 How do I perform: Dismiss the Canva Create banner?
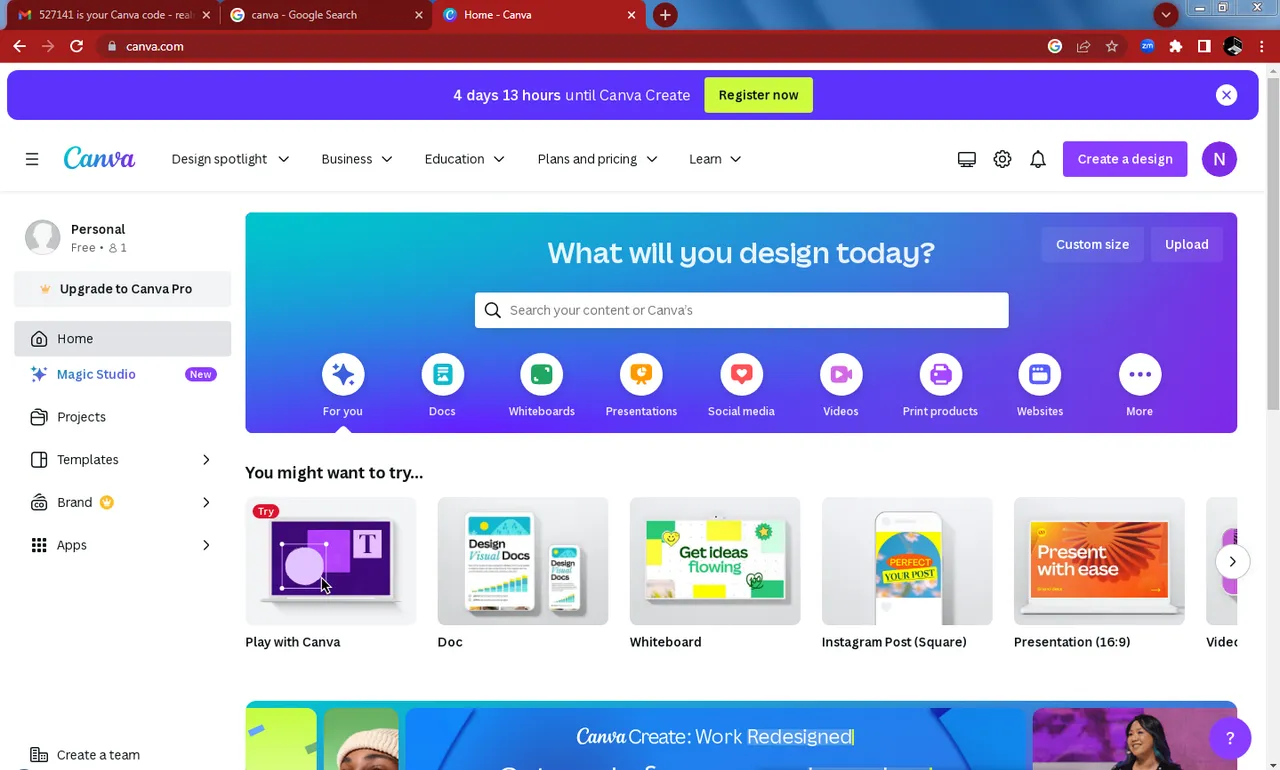[x=1226, y=95]
